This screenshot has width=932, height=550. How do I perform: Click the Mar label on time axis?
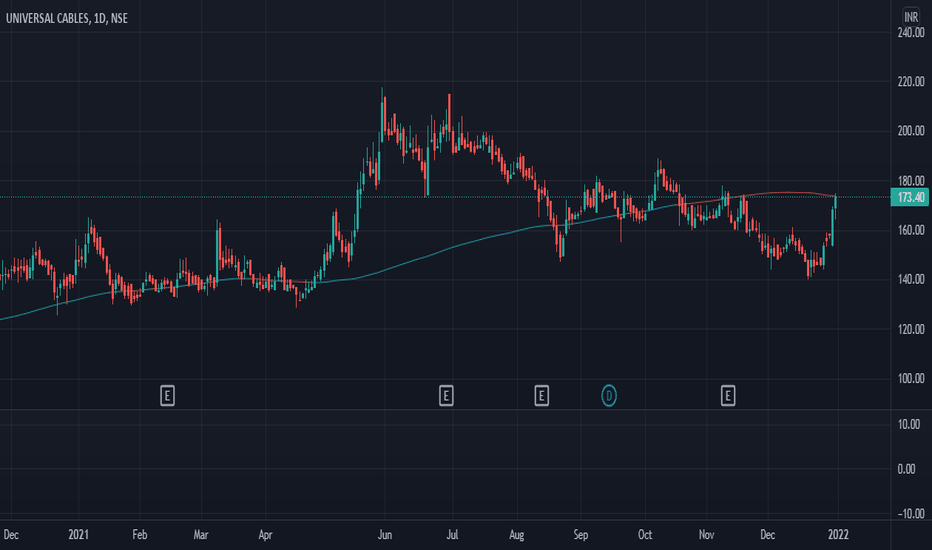coord(201,535)
